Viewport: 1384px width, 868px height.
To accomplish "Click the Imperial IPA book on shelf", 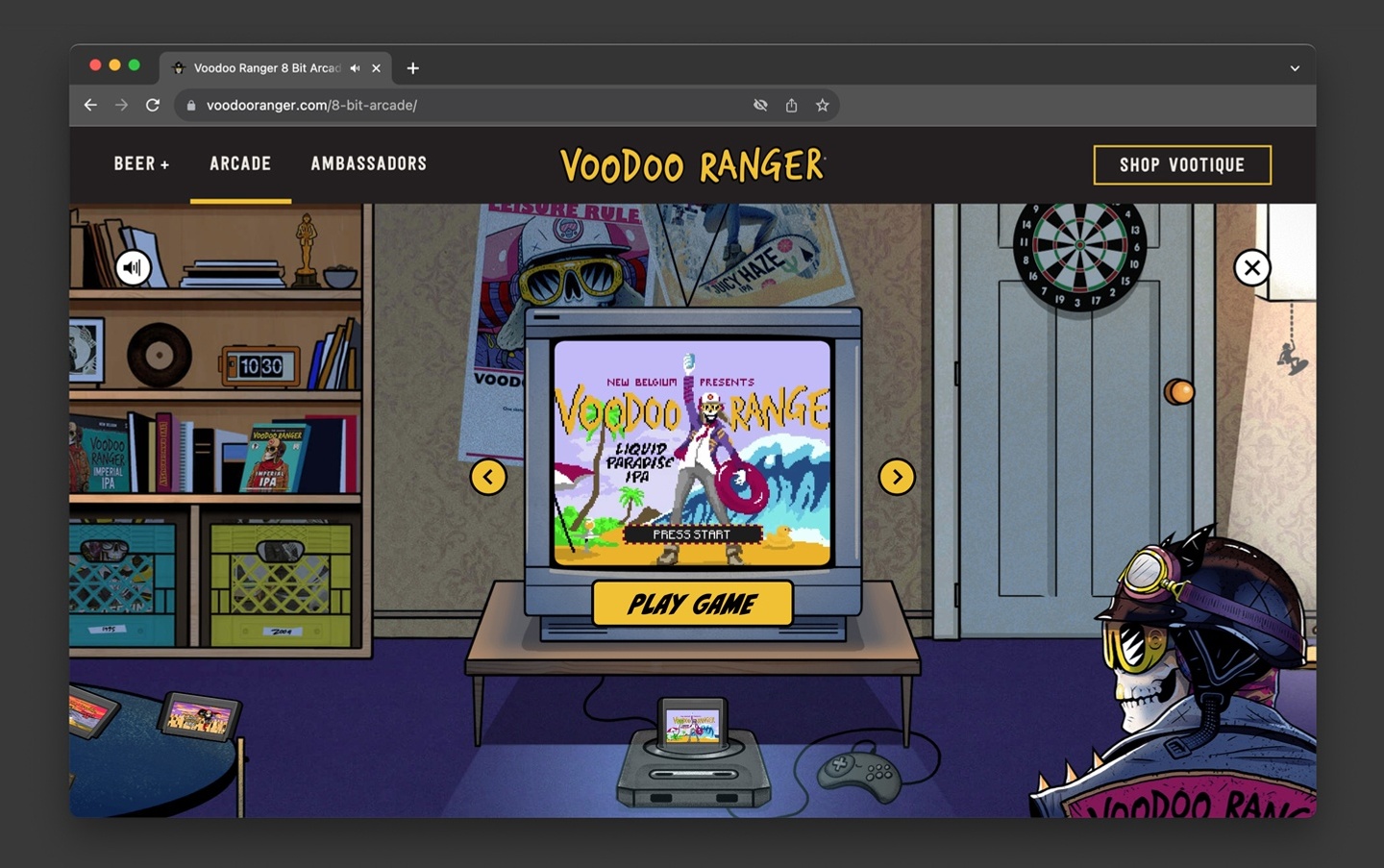I will coord(273,458).
